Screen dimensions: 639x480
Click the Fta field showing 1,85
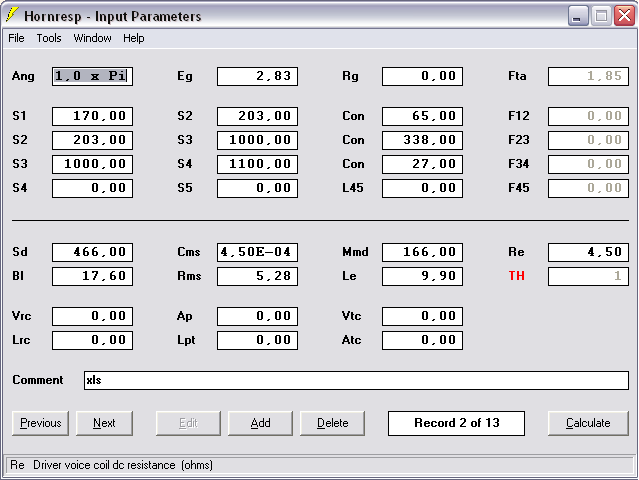tap(588, 76)
